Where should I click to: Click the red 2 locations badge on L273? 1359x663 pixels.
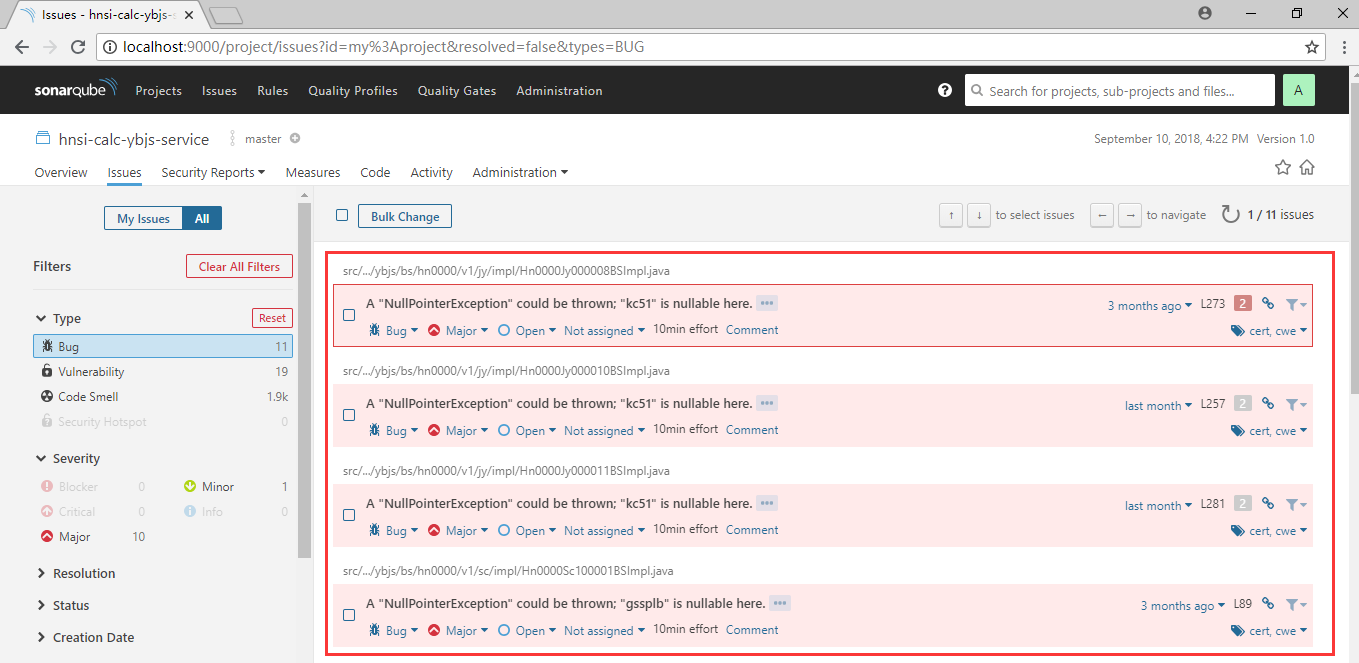pyautogui.click(x=1243, y=304)
